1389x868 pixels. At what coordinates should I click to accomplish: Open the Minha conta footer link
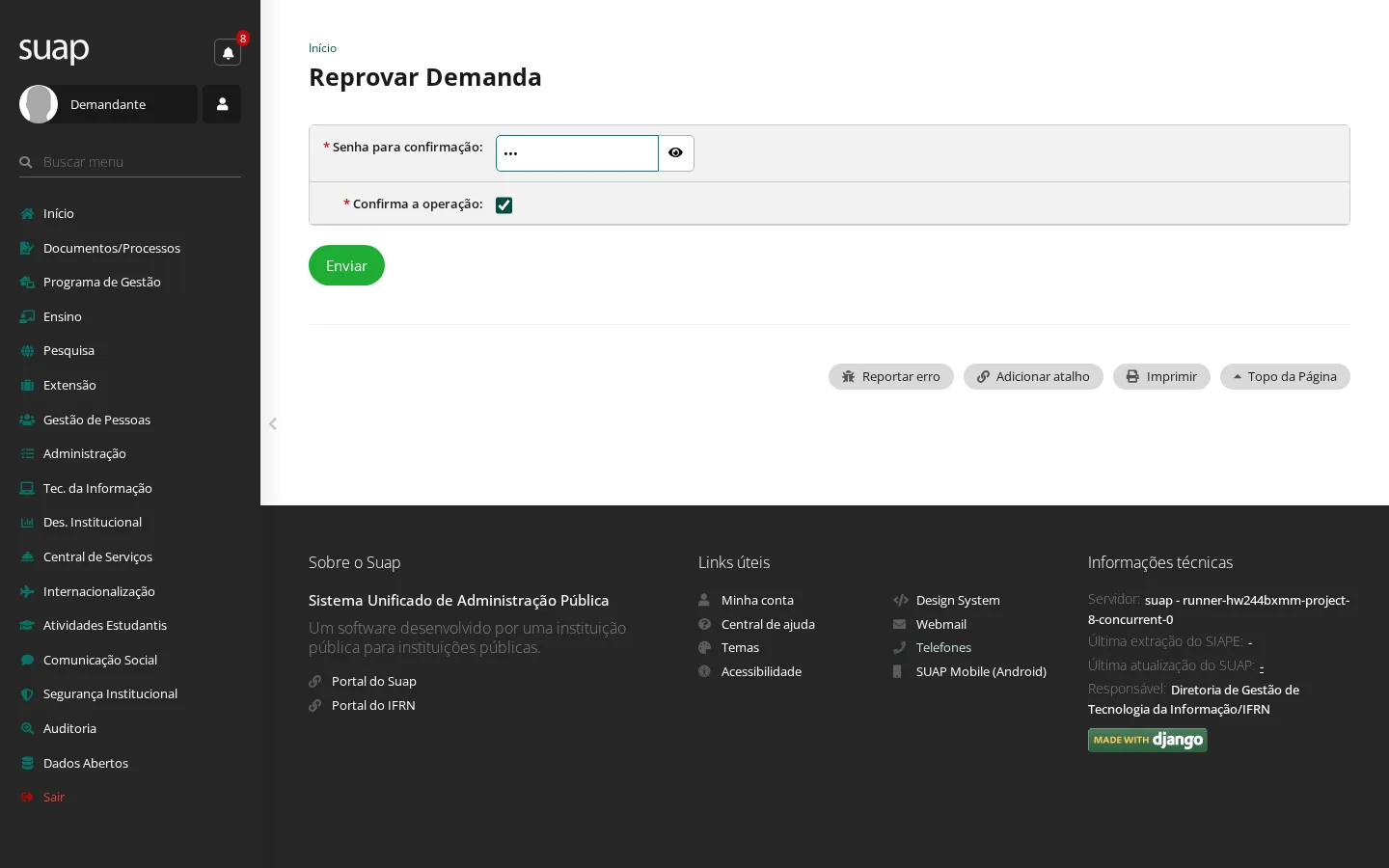point(757,600)
